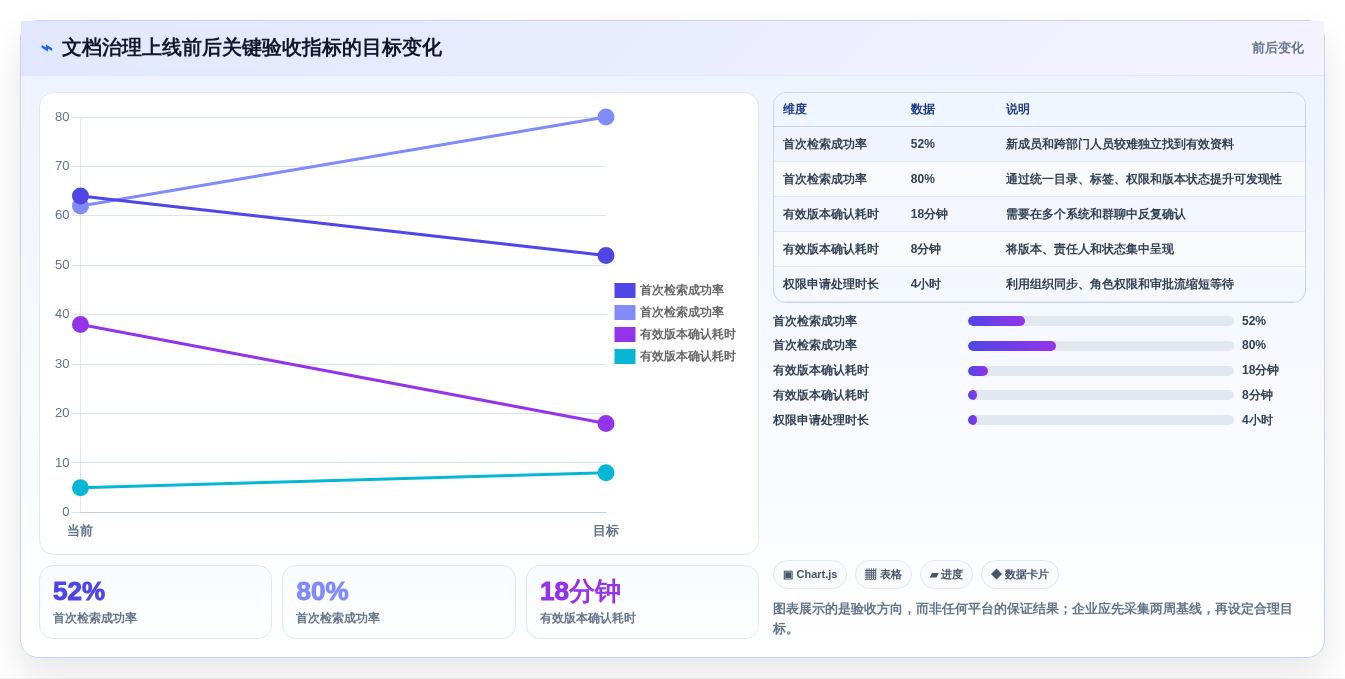Open the 进度 tag
This screenshot has width=1345, height=679.
946,575
